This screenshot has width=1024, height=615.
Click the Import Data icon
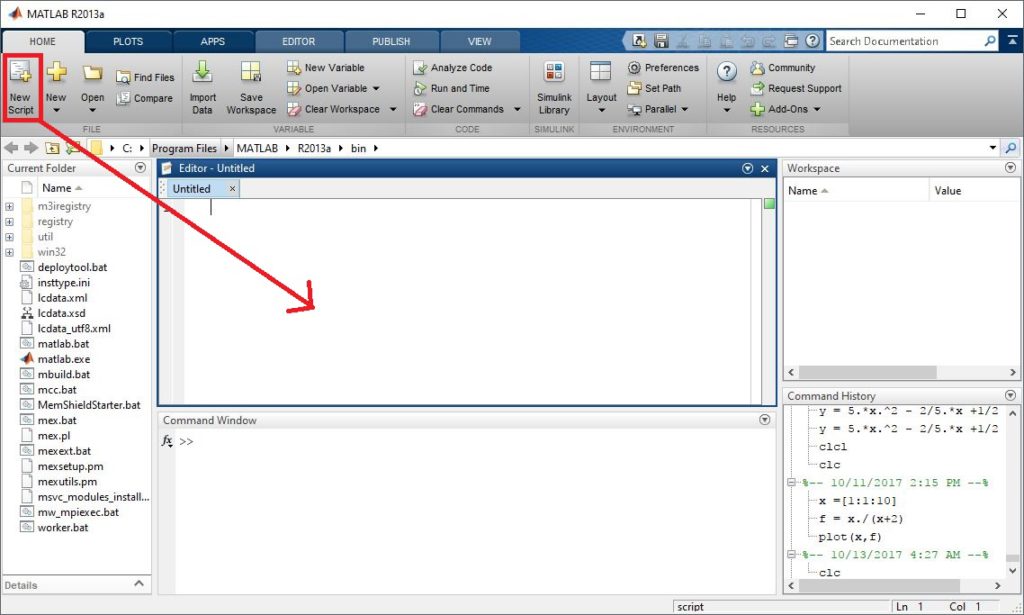[202, 87]
